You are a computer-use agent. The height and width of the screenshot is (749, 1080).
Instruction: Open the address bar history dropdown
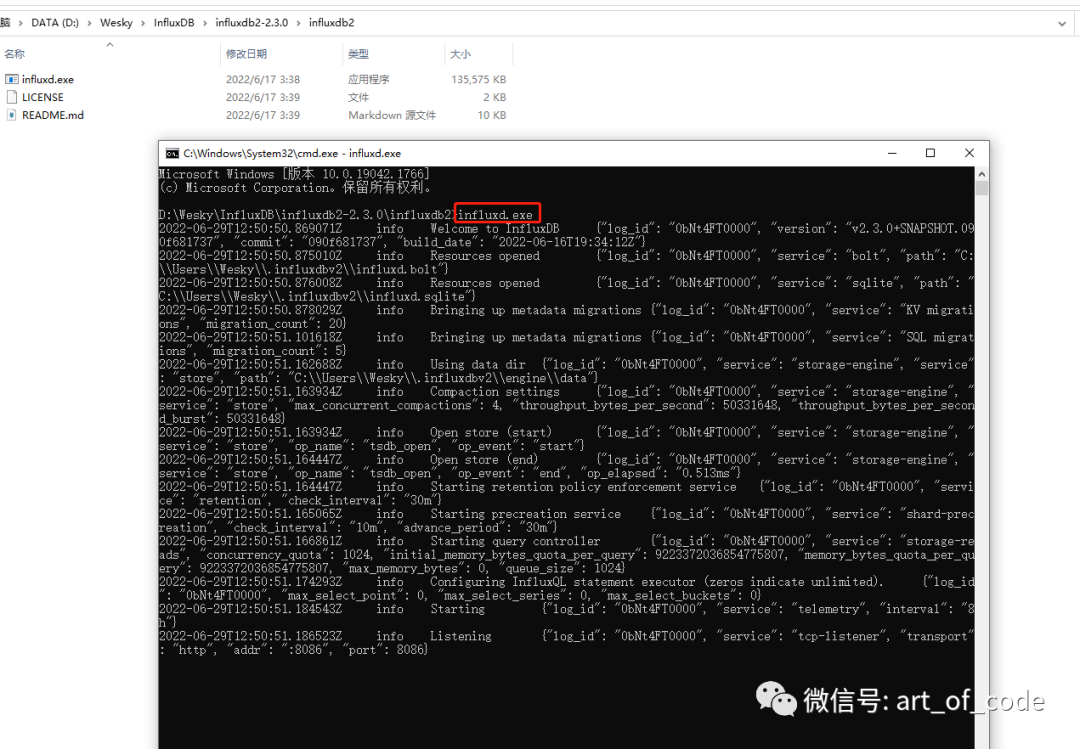[1061, 23]
